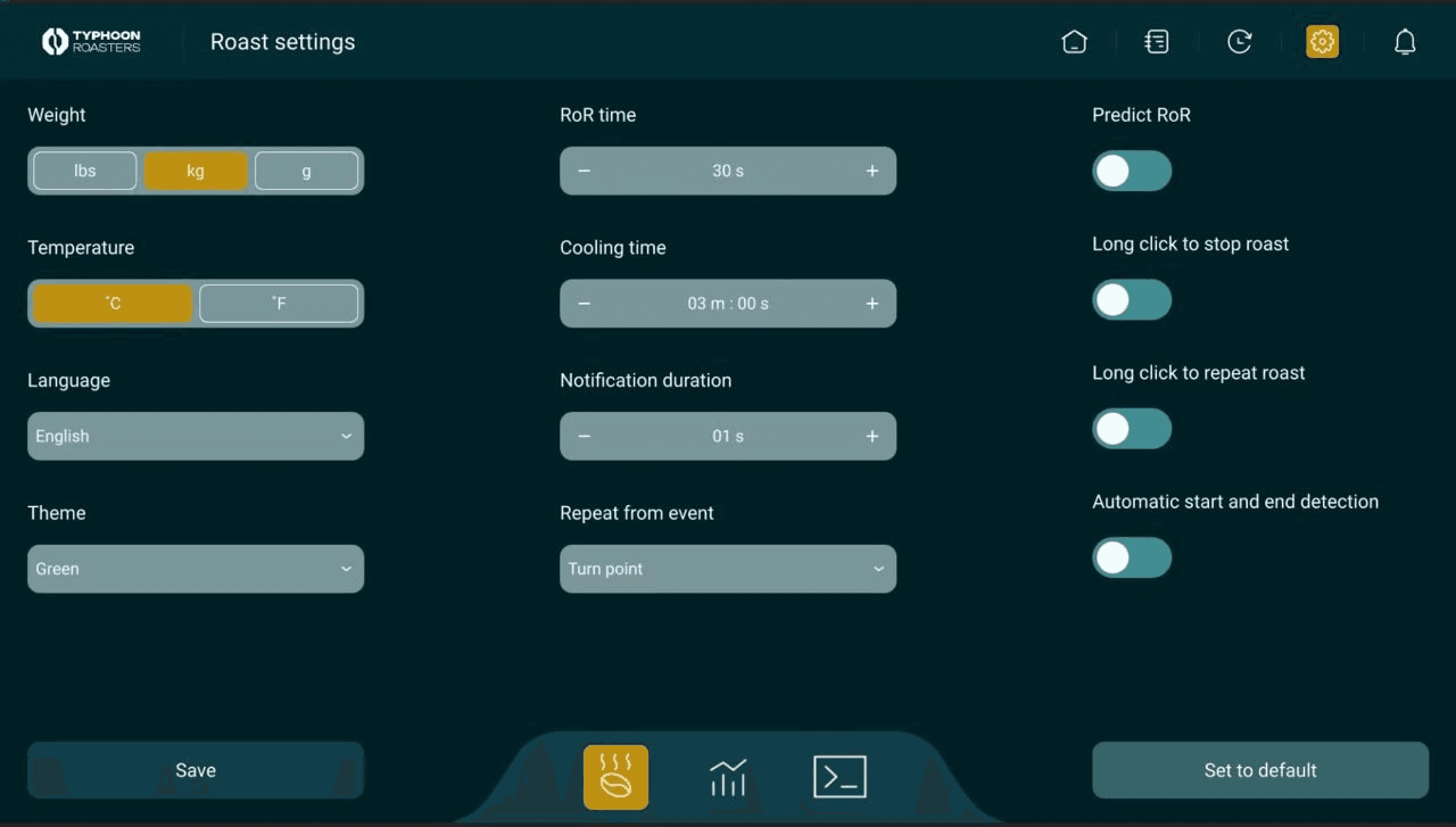Toggle Automatic start and end detection
This screenshot has width=1456, height=827.
[1131, 557]
